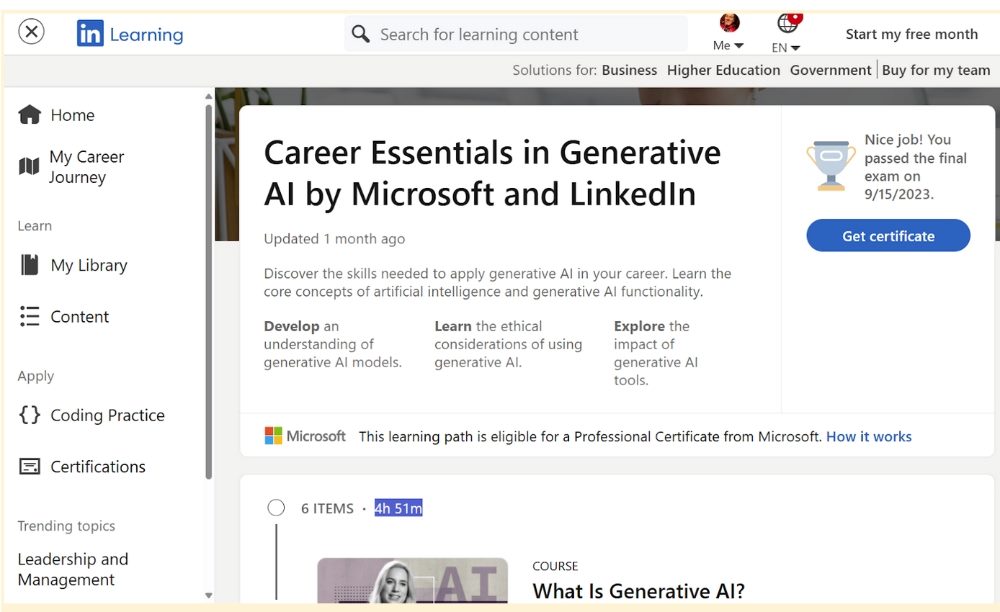Open the Me profile avatar

point(730,23)
